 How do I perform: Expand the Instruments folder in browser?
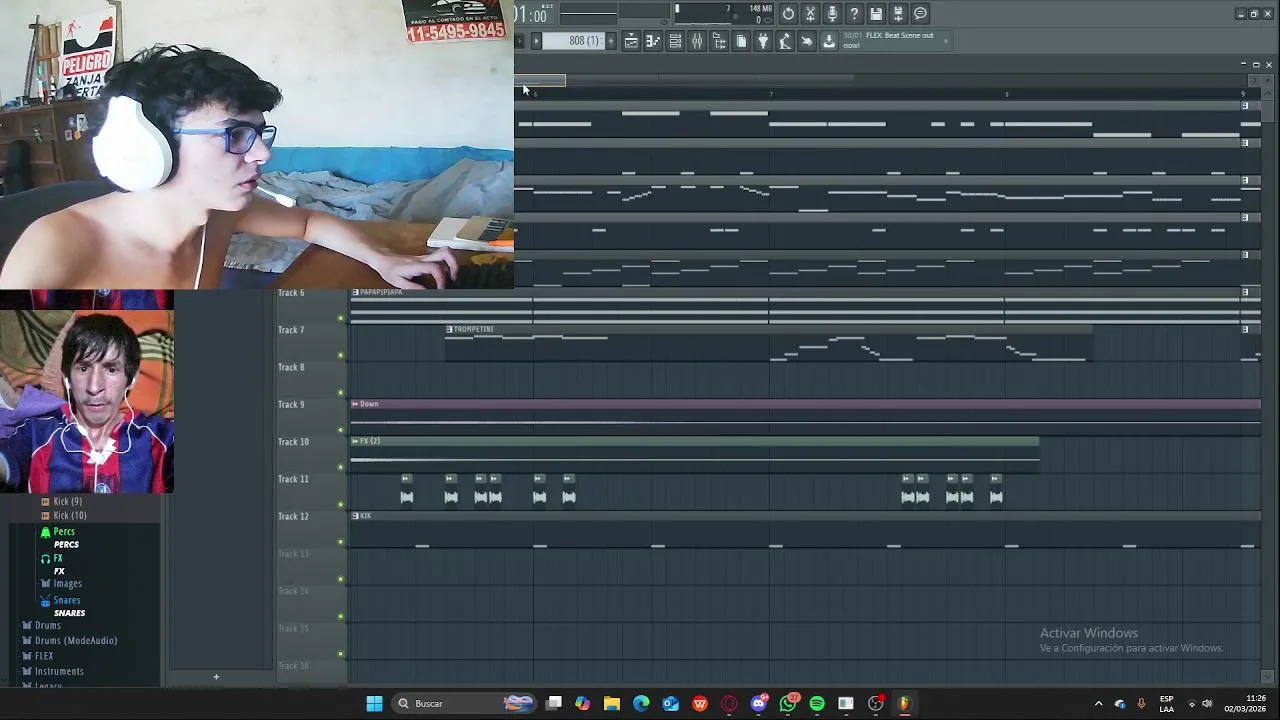pos(59,671)
